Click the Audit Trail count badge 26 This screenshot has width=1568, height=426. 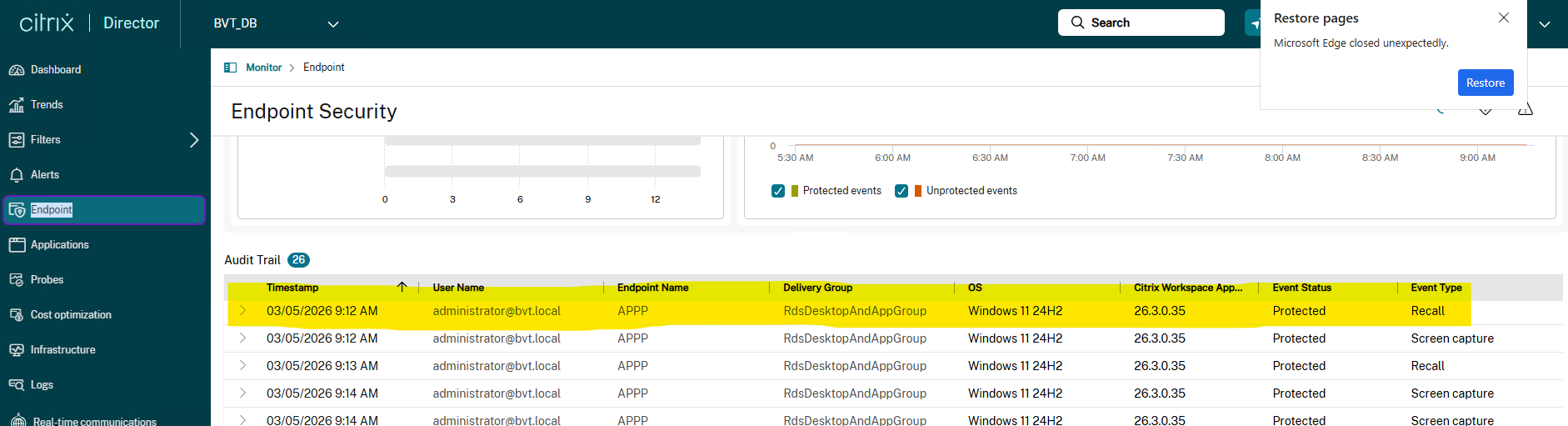point(298,260)
